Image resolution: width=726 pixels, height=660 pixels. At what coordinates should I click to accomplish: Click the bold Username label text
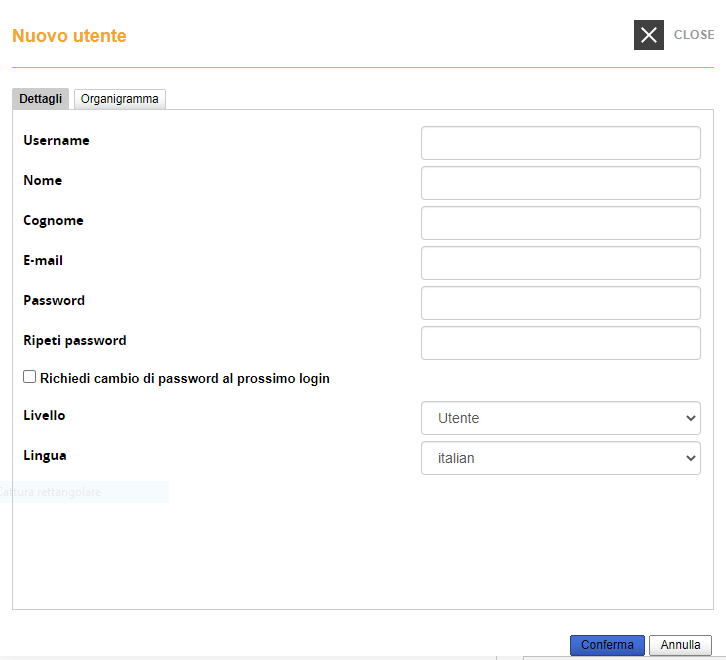point(56,141)
